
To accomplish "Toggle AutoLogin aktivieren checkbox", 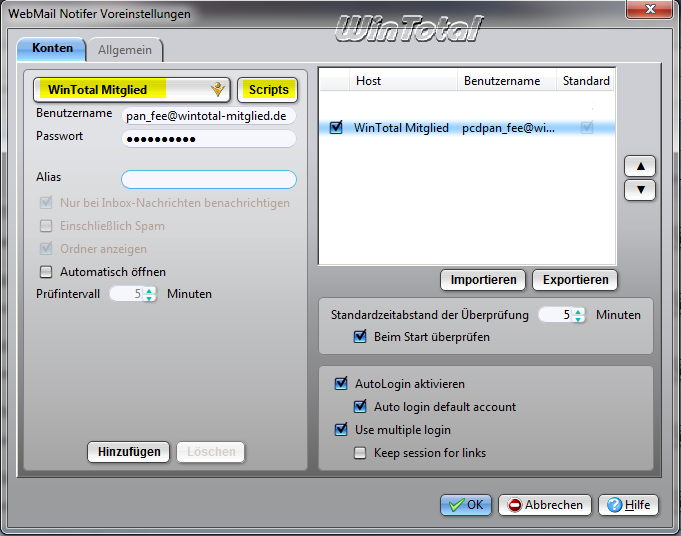I will [341, 384].
